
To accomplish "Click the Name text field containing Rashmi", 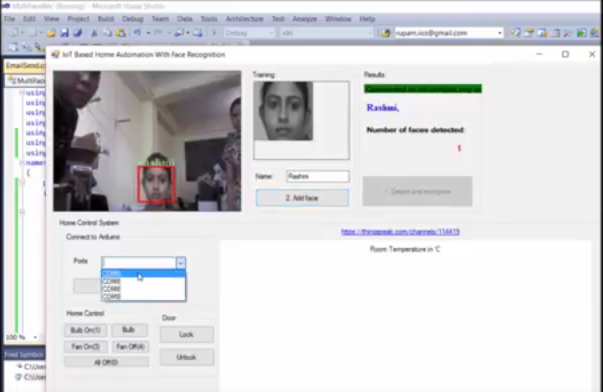I will coord(318,176).
